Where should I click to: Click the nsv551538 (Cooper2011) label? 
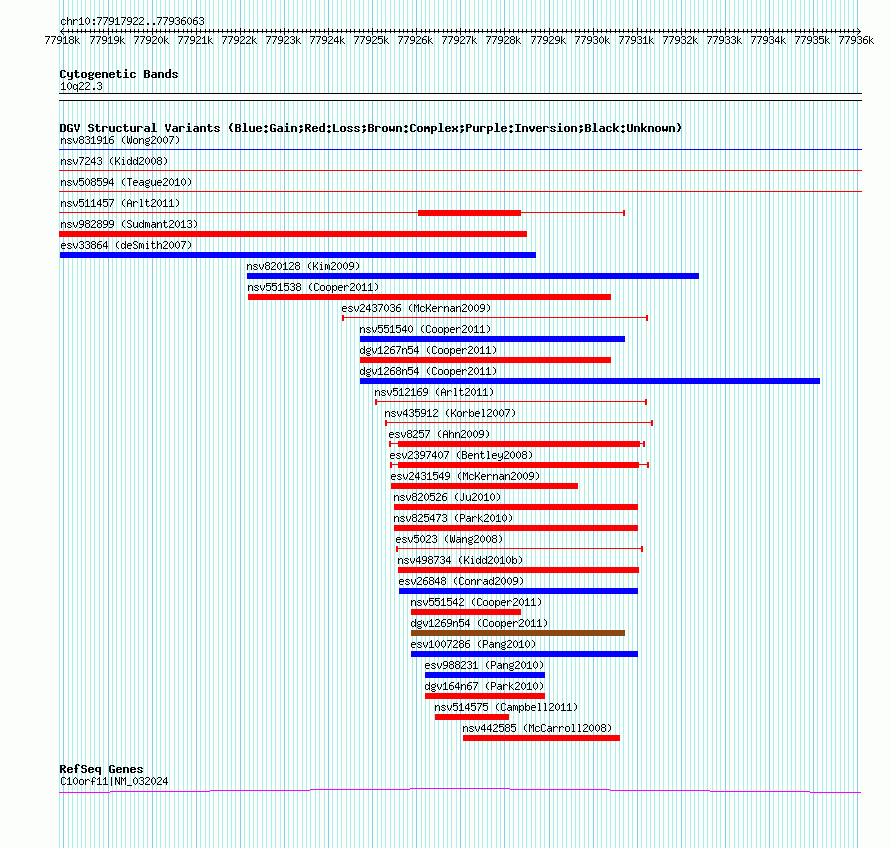click(x=313, y=287)
